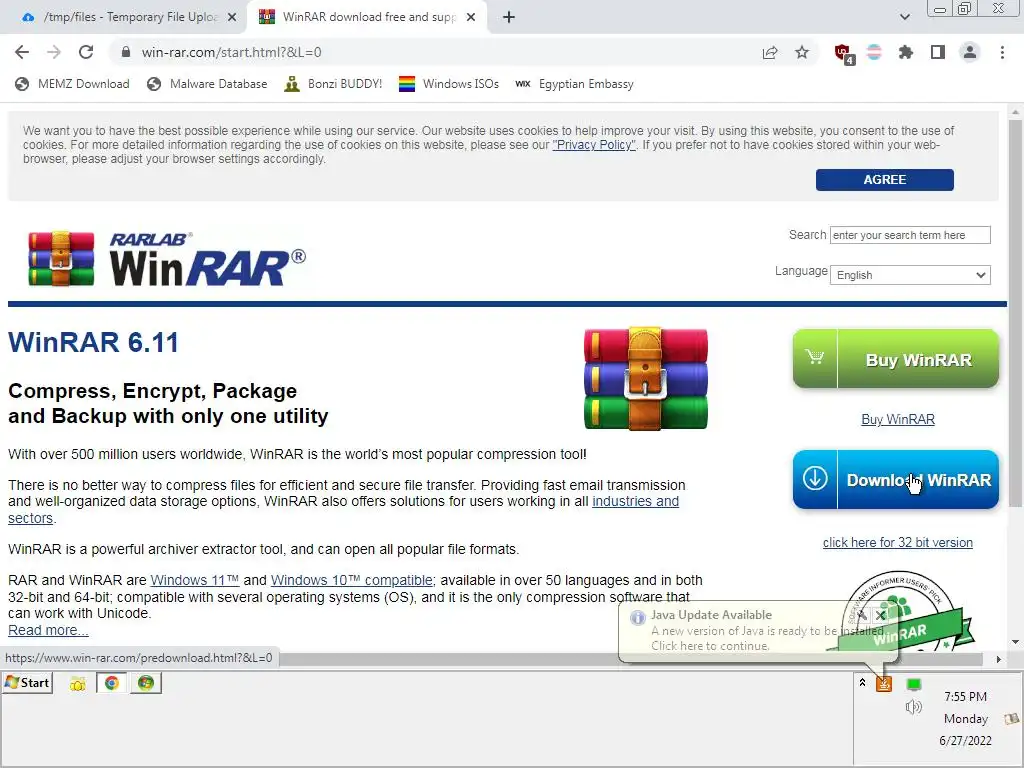
Task: Show hidden tray icons with the arrow
Action: [x=862, y=682]
